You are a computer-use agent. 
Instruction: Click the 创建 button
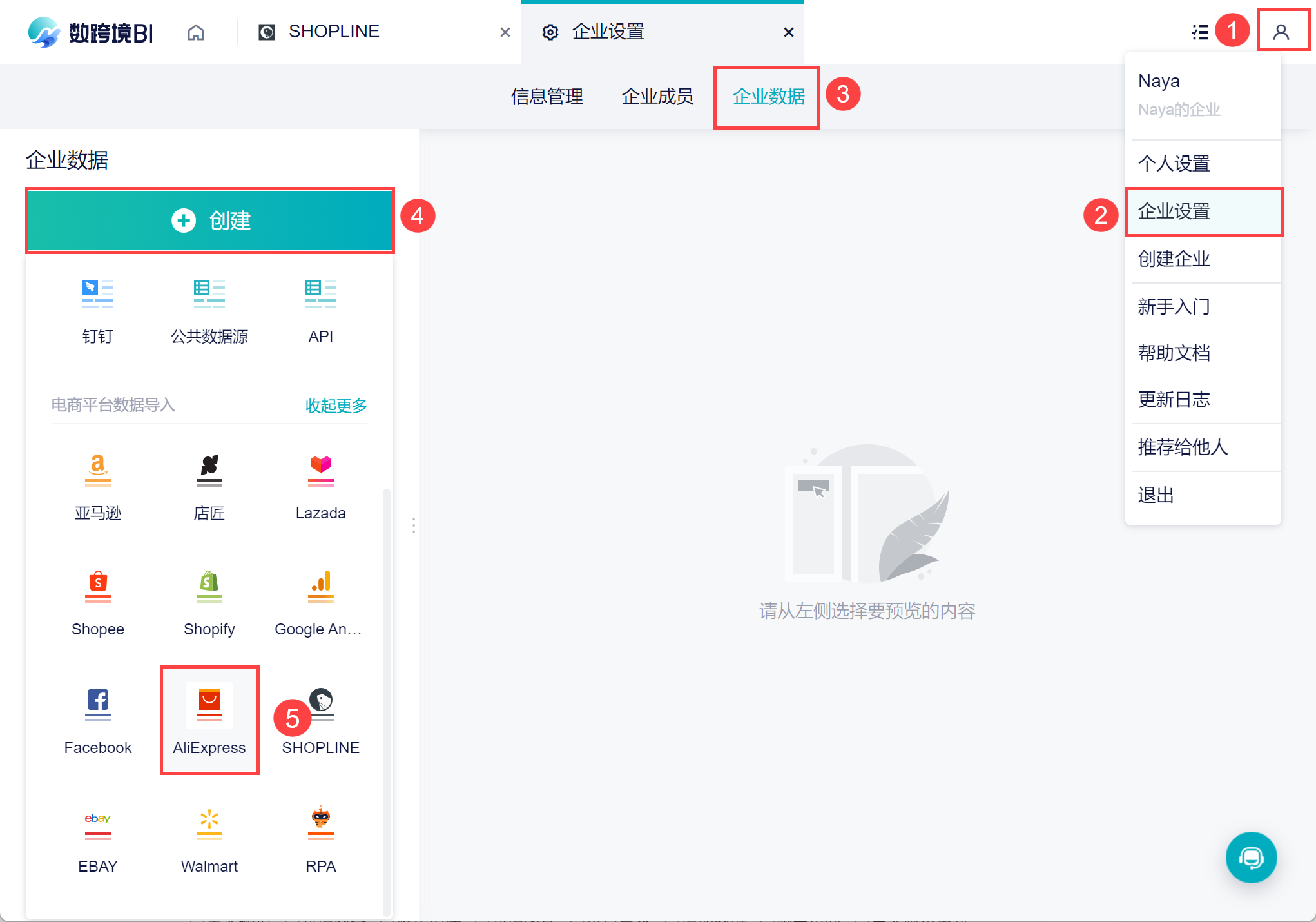coord(210,221)
